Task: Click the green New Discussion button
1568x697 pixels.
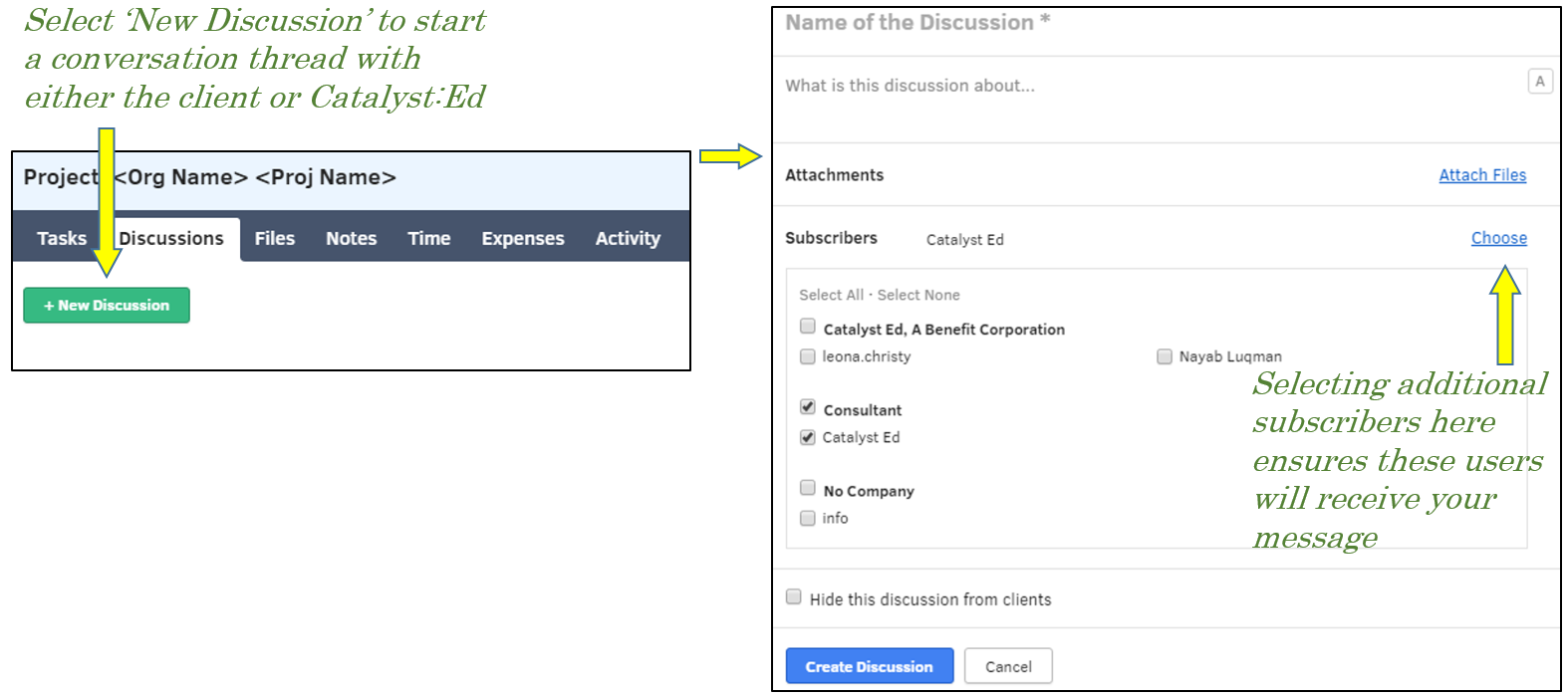Action: click(107, 306)
